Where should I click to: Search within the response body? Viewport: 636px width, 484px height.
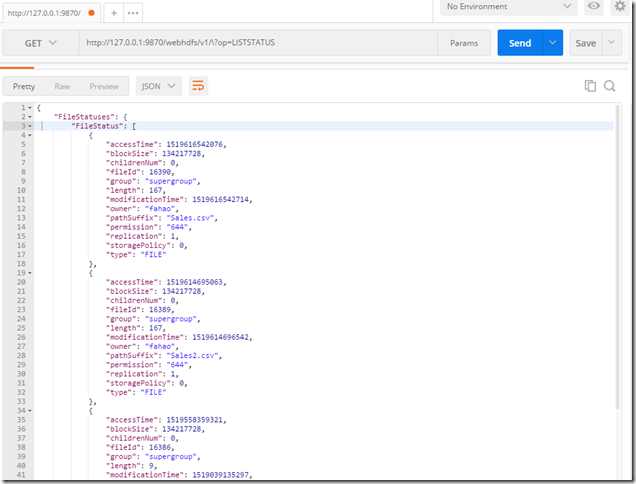coord(610,87)
